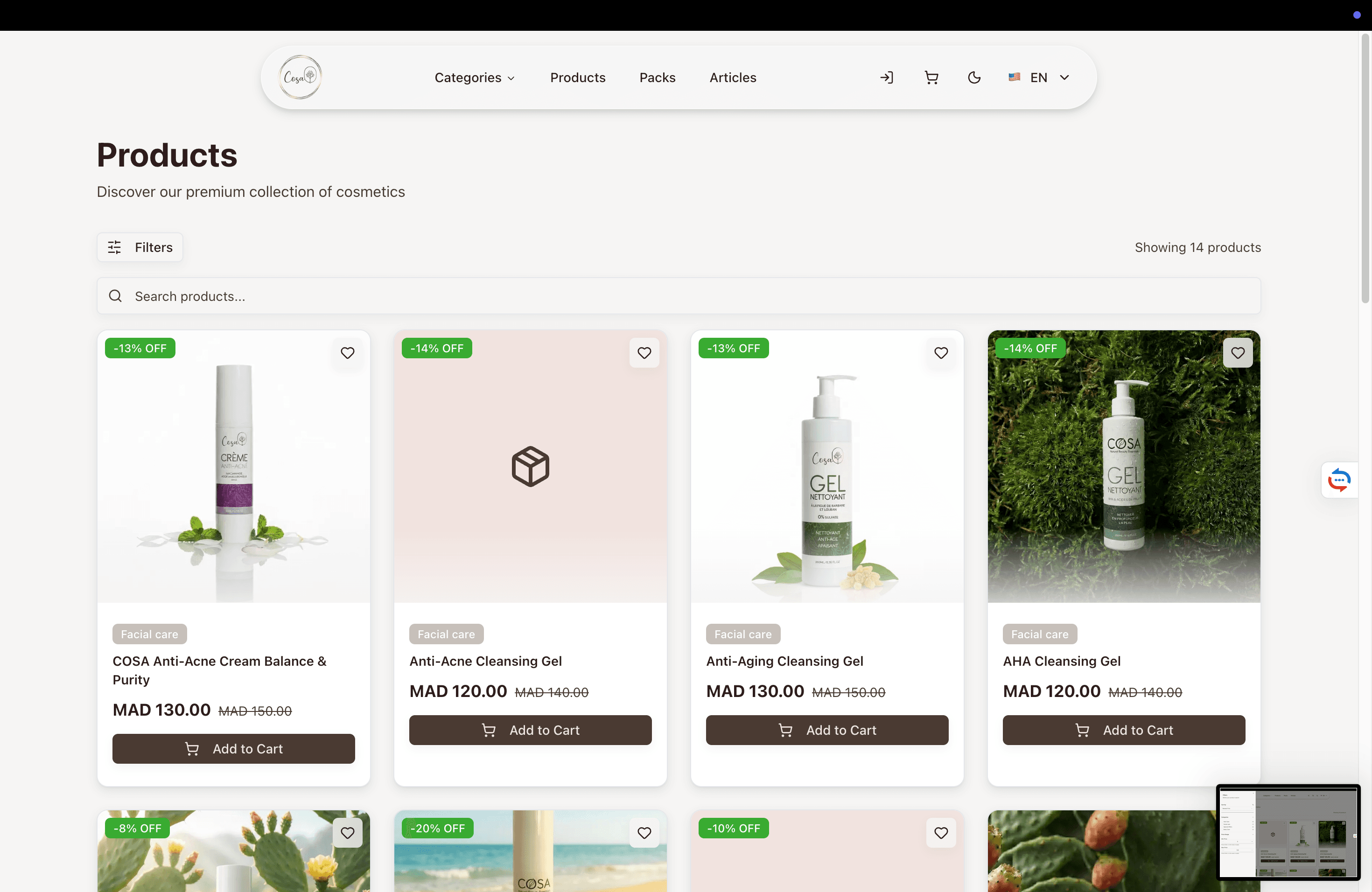Favorite the AHA Cleansing Gel
This screenshot has width=1372, height=892.
(1238, 353)
